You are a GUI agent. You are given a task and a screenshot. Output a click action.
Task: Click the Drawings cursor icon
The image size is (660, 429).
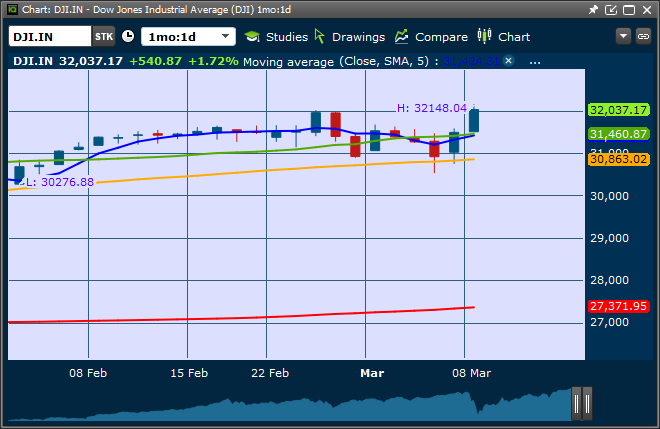tap(319, 36)
